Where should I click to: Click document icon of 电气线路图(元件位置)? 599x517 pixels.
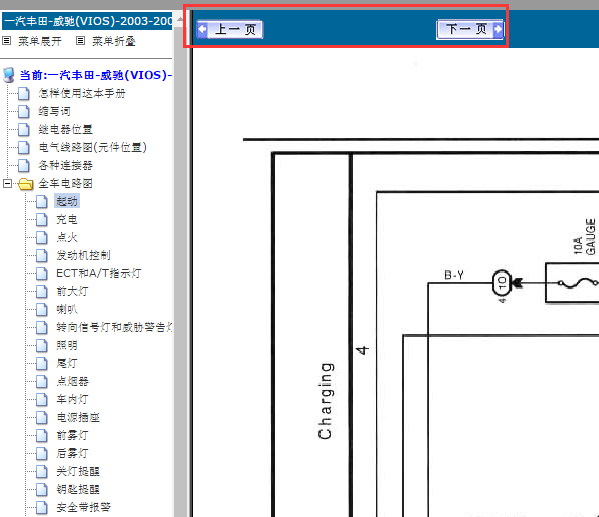point(24,147)
